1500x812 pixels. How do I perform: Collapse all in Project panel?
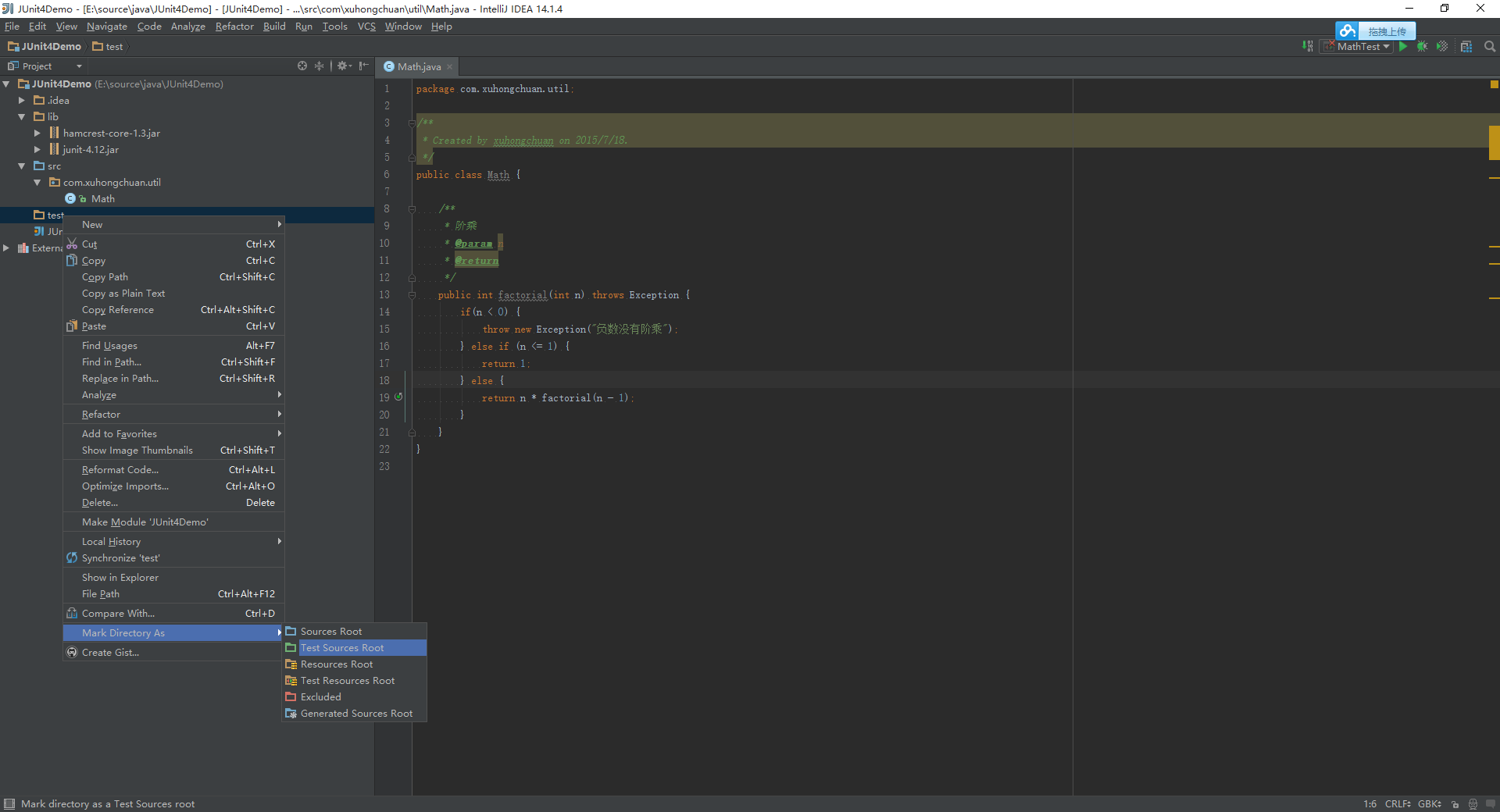point(319,66)
